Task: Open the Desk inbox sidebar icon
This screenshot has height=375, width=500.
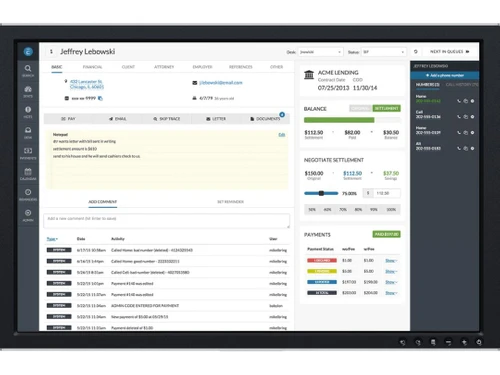Action: click(x=28, y=133)
